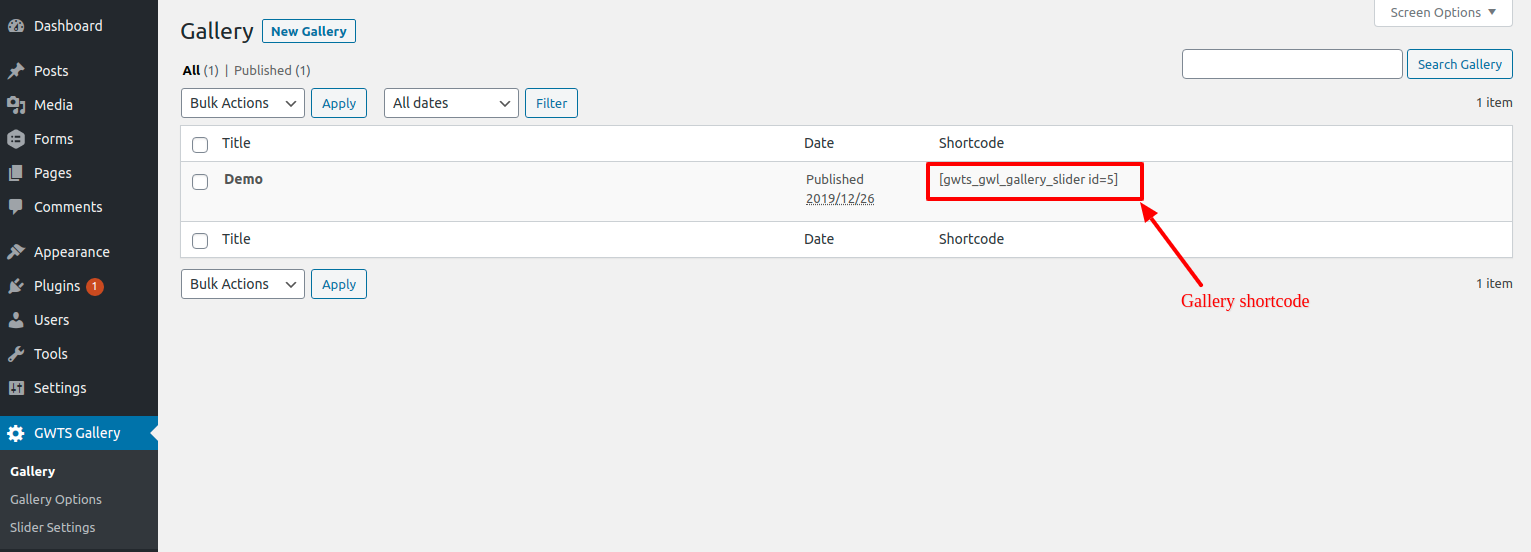The width and height of the screenshot is (1531, 552).
Task: Open the Dashboard menu
Action: (x=79, y=26)
